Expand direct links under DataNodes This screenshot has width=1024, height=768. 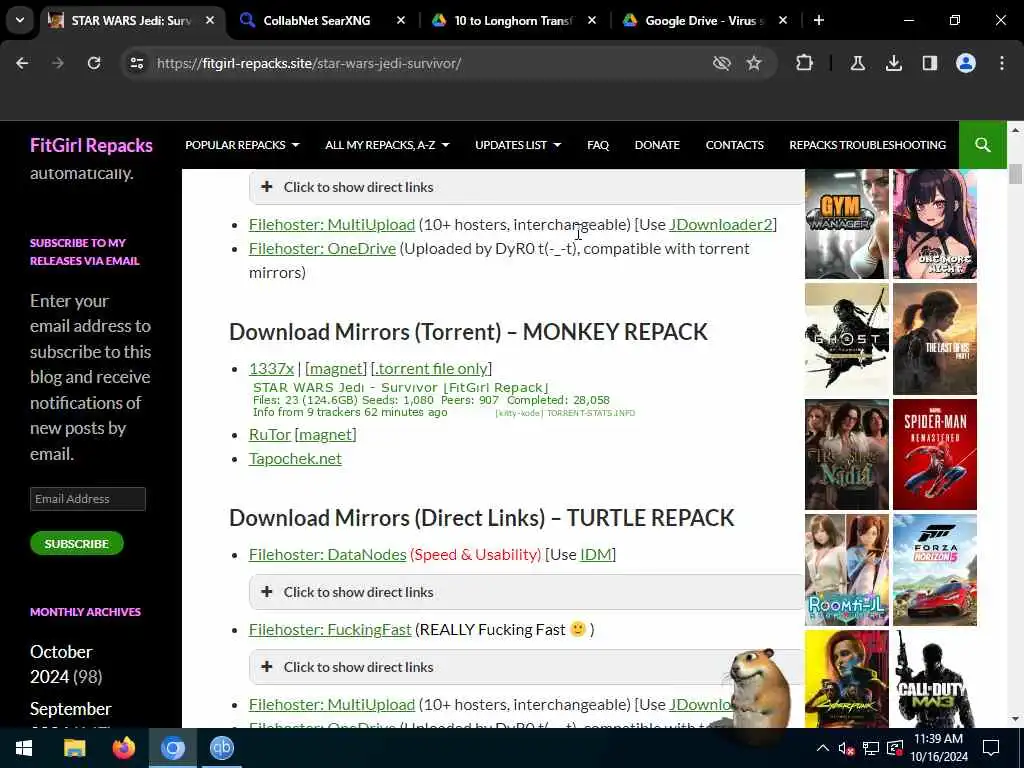[x=526, y=592]
